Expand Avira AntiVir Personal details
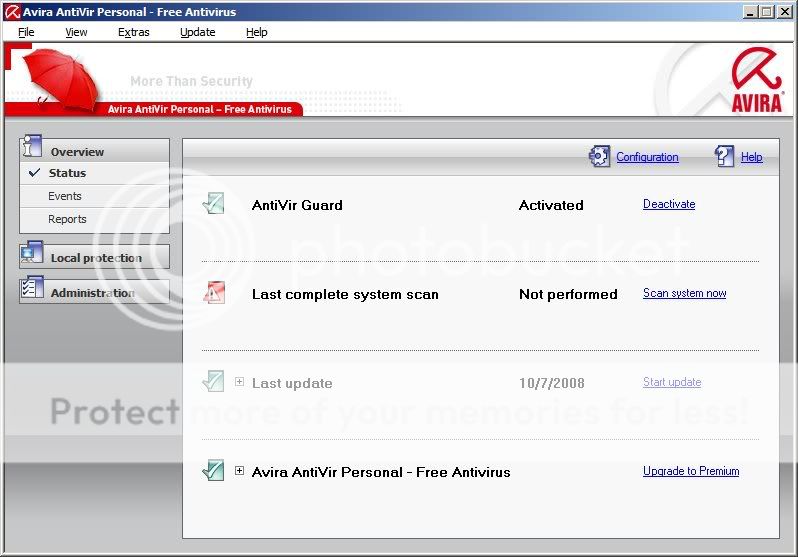The width and height of the screenshot is (798, 557). pos(239,471)
